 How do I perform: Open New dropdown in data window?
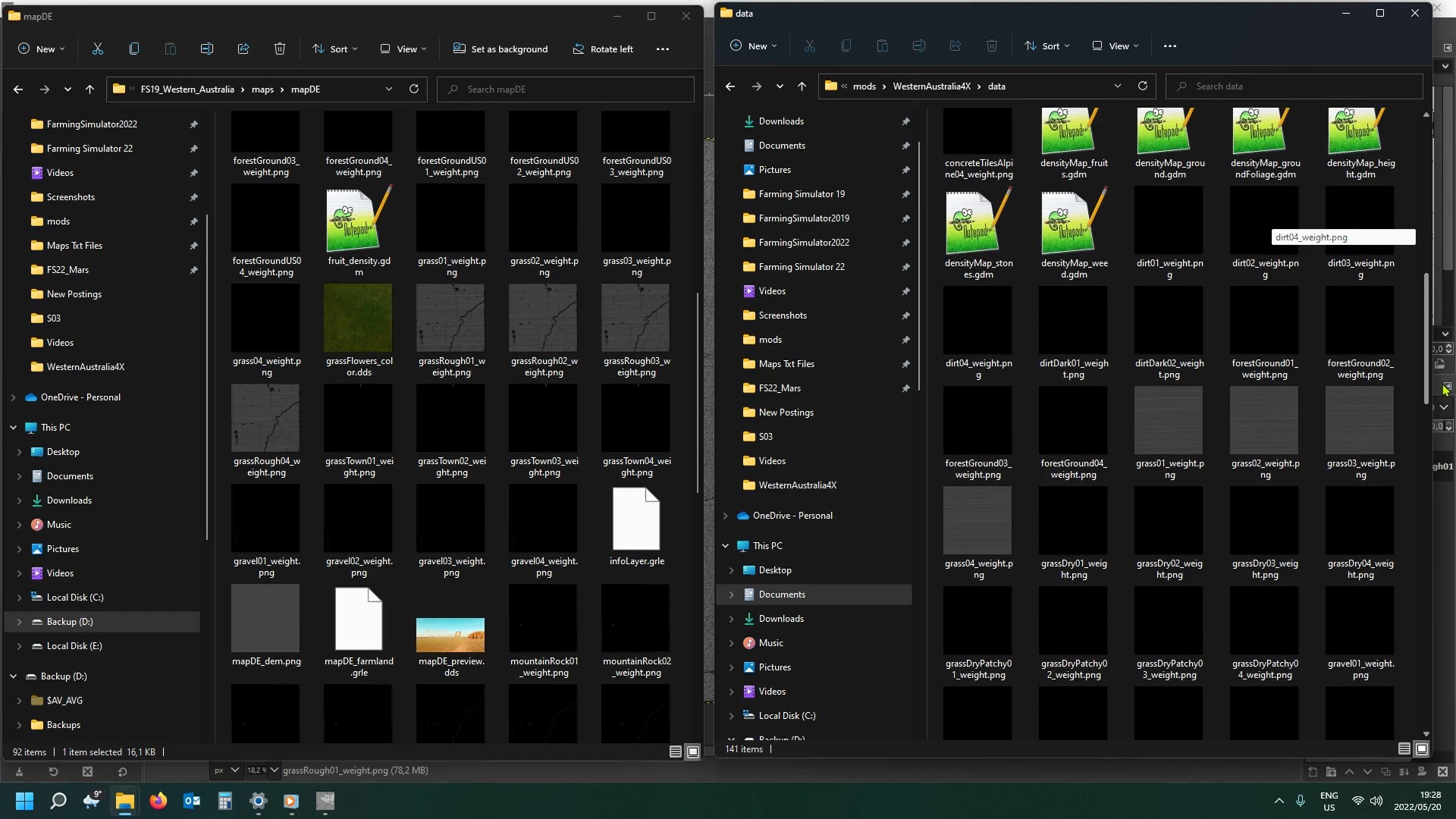click(754, 46)
